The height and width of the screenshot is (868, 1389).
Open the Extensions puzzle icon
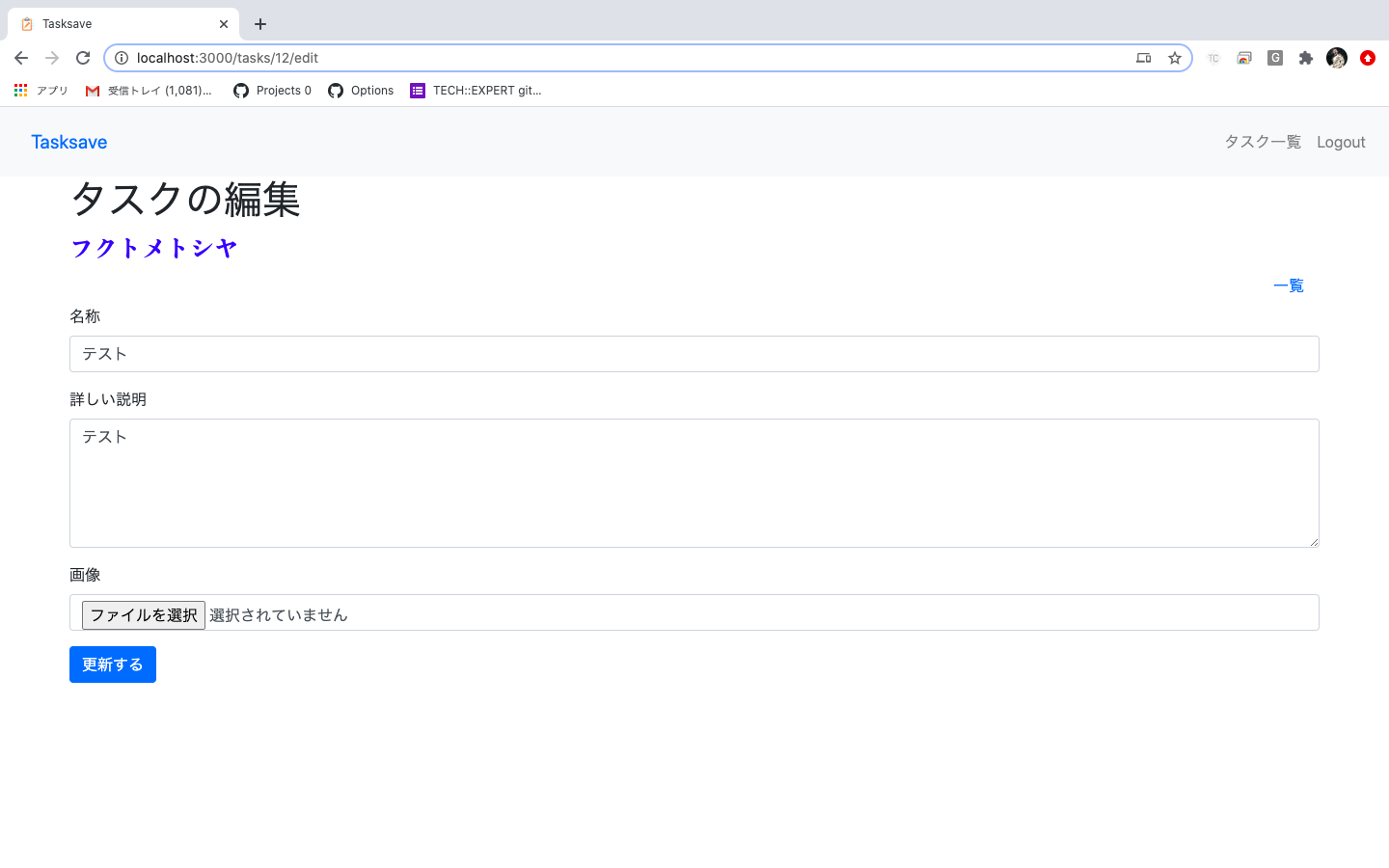pos(1306,58)
